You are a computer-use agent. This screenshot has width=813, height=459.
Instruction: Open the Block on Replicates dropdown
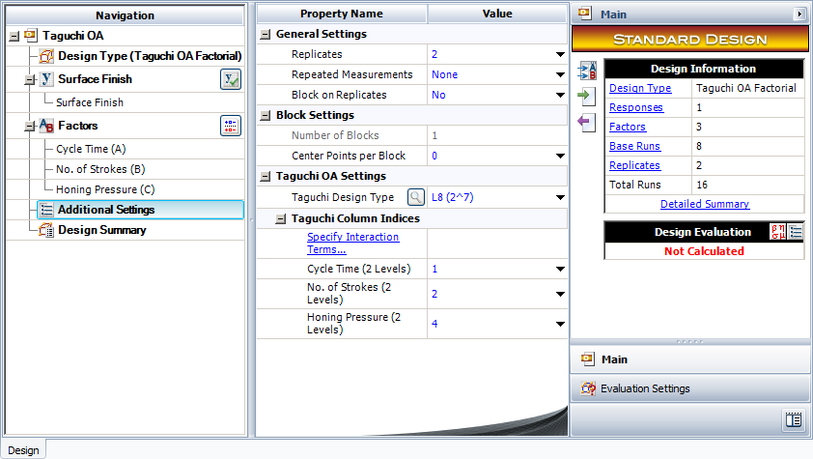point(560,95)
